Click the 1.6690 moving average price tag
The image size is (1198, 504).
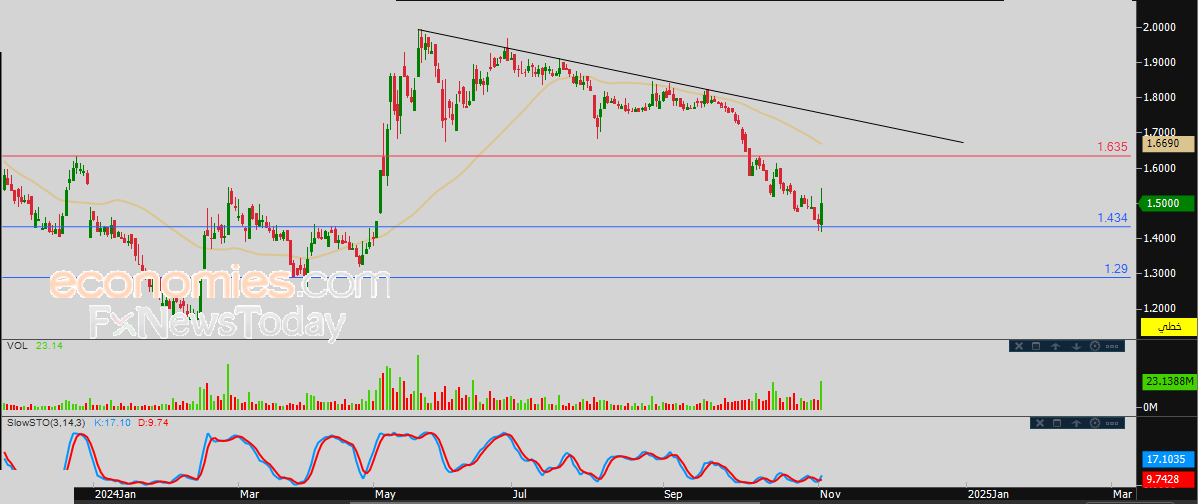click(1168, 143)
